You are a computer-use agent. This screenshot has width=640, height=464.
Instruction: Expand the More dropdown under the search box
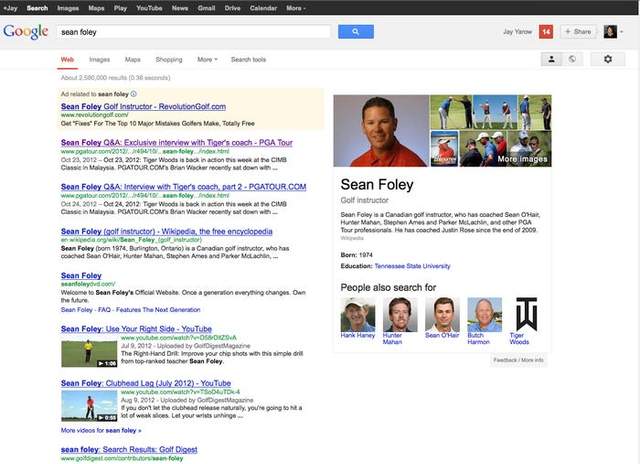(x=205, y=60)
